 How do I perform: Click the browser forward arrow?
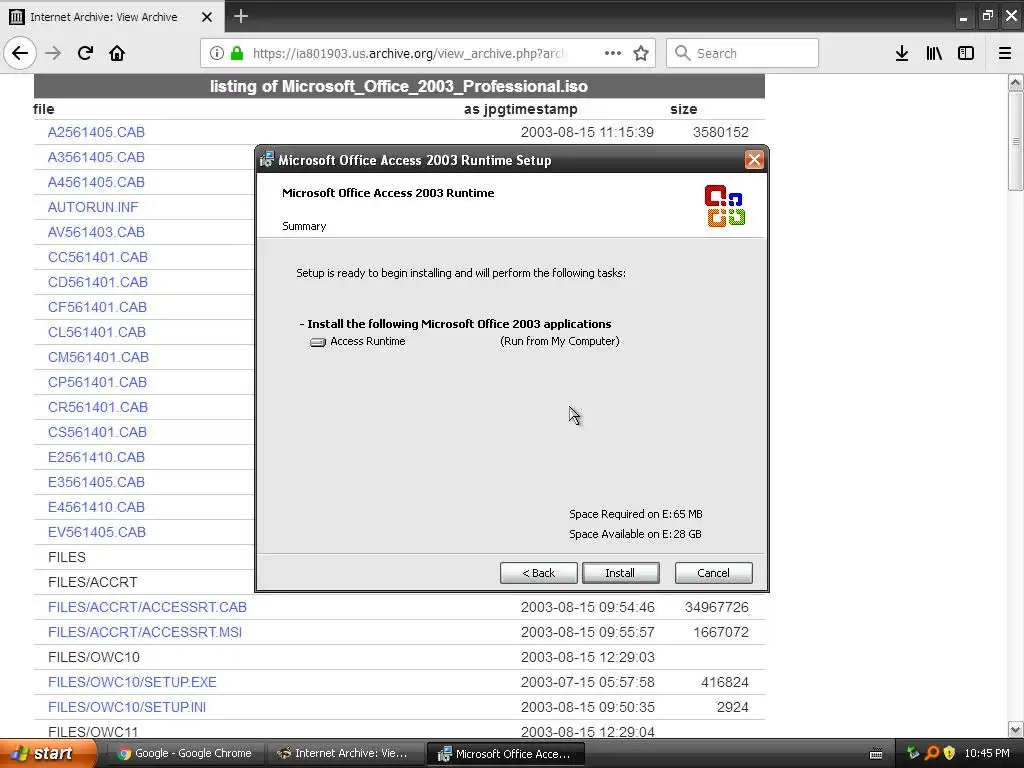coord(53,53)
